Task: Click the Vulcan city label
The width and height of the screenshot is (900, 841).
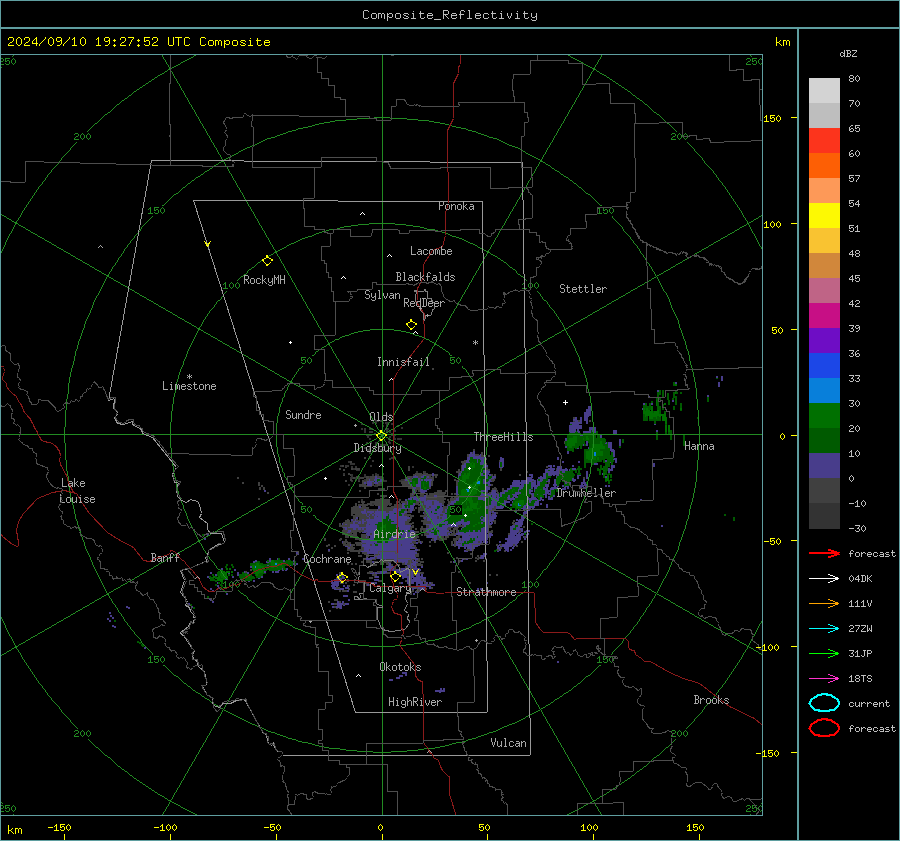Action: pyautogui.click(x=509, y=743)
